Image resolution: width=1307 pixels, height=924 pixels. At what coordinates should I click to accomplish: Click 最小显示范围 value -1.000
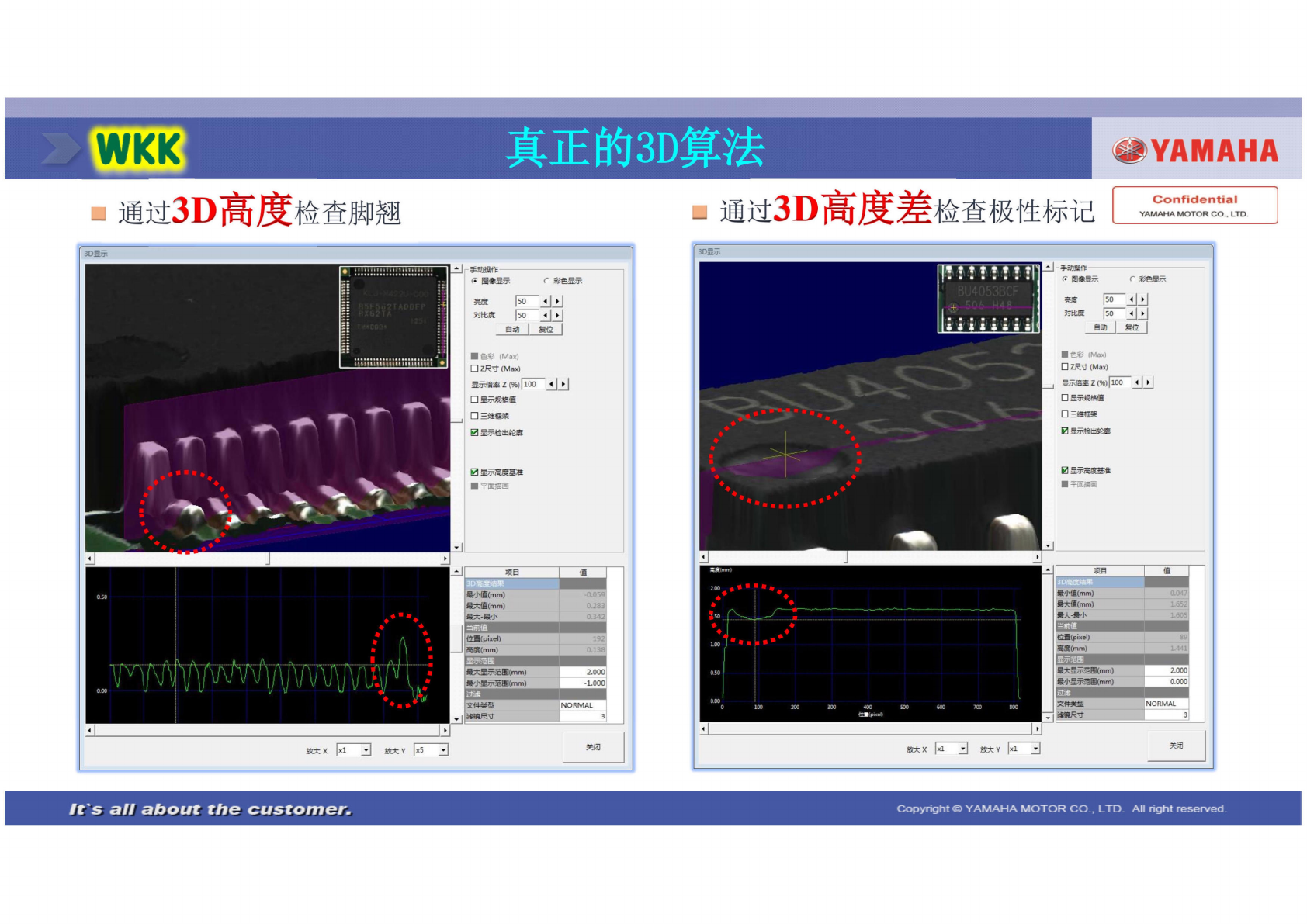tap(583, 683)
